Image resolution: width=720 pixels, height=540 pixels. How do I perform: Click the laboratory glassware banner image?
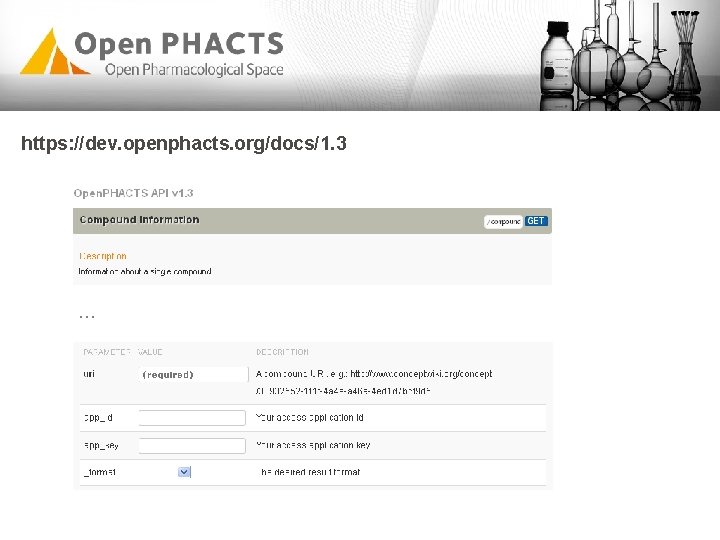coord(621,55)
